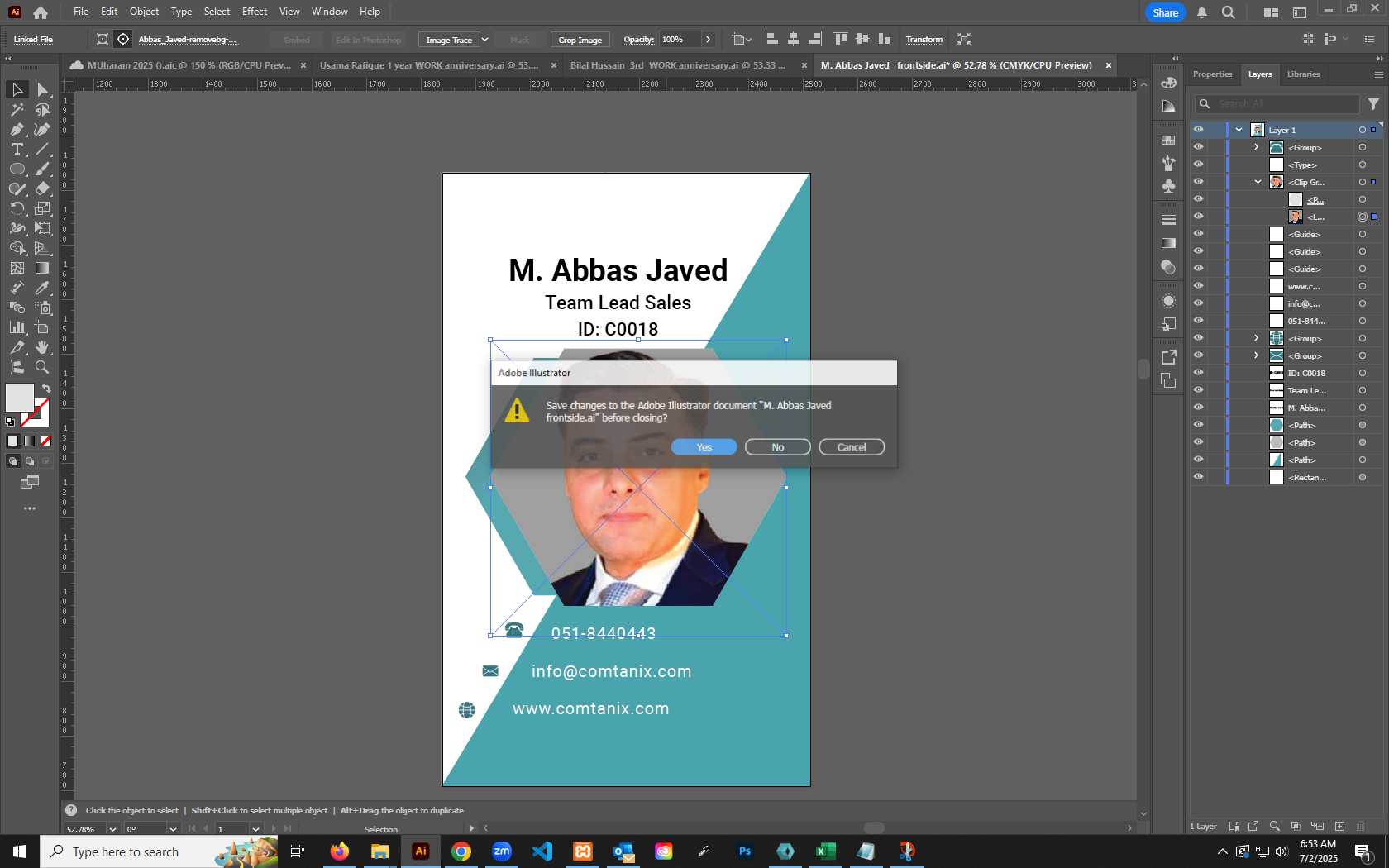Click the Layers filter funnel icon

pos(1373,104)
